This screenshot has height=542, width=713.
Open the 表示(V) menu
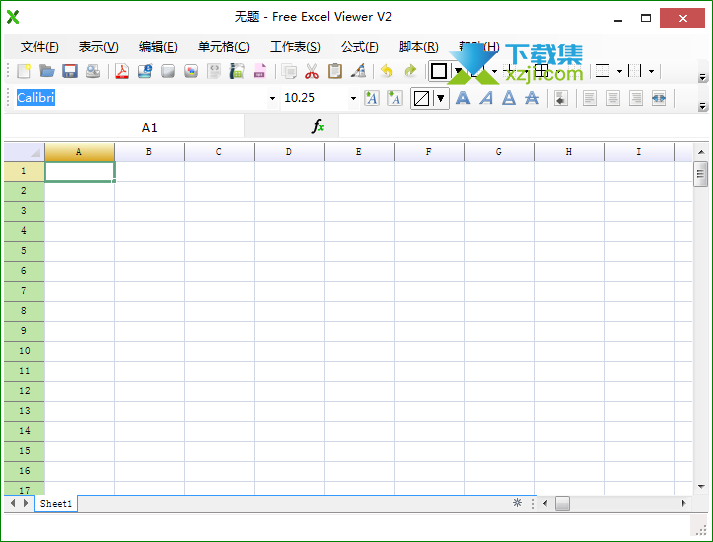click(x=98, y=46)
